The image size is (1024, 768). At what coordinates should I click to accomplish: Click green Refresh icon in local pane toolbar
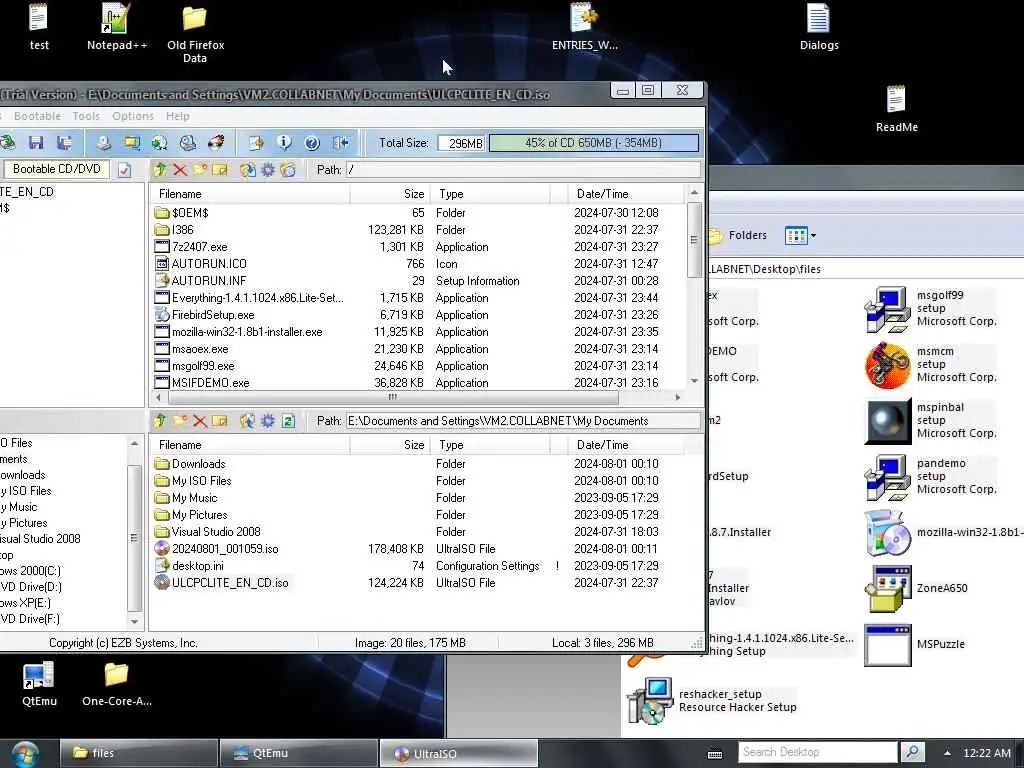pos(288,421)
